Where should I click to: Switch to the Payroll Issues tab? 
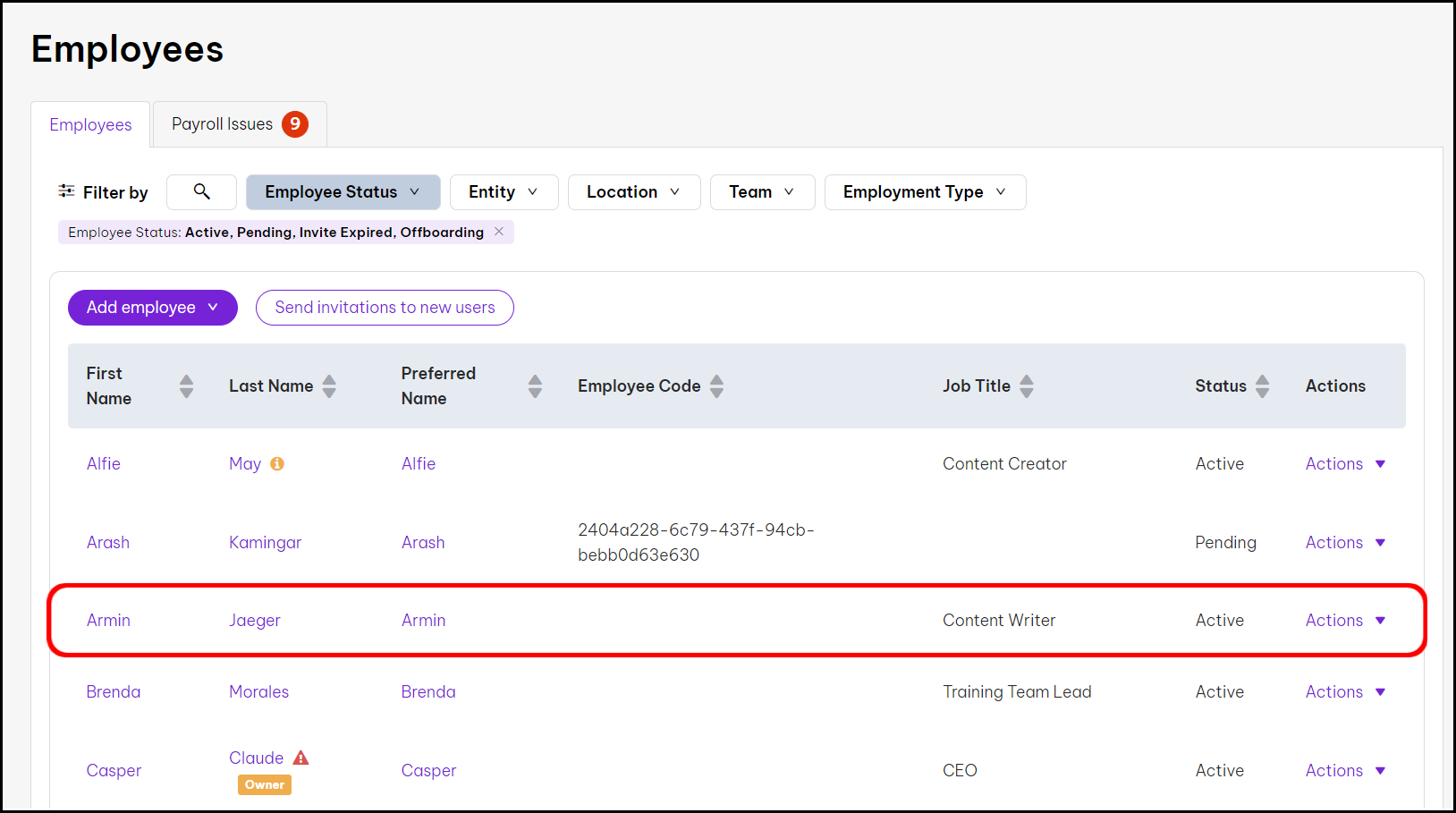pos(239,124)
